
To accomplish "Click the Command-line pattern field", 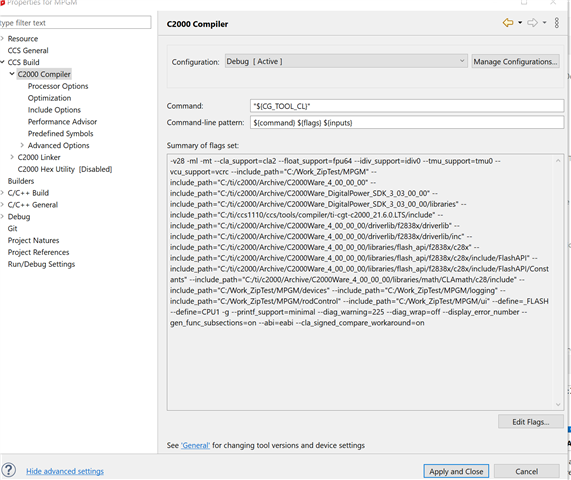I will tap(407, 123).
